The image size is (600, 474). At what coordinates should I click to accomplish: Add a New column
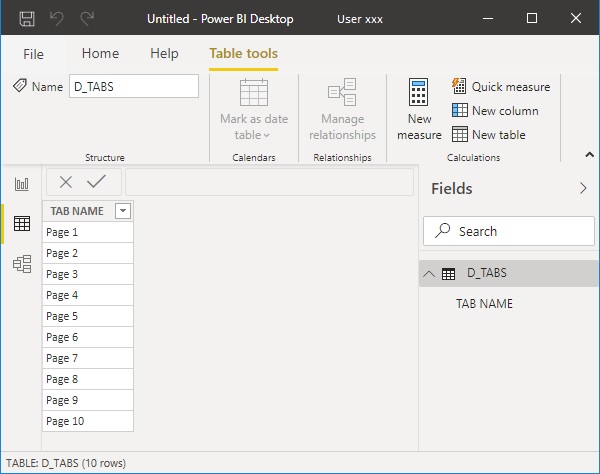click(x=495, y=111)
